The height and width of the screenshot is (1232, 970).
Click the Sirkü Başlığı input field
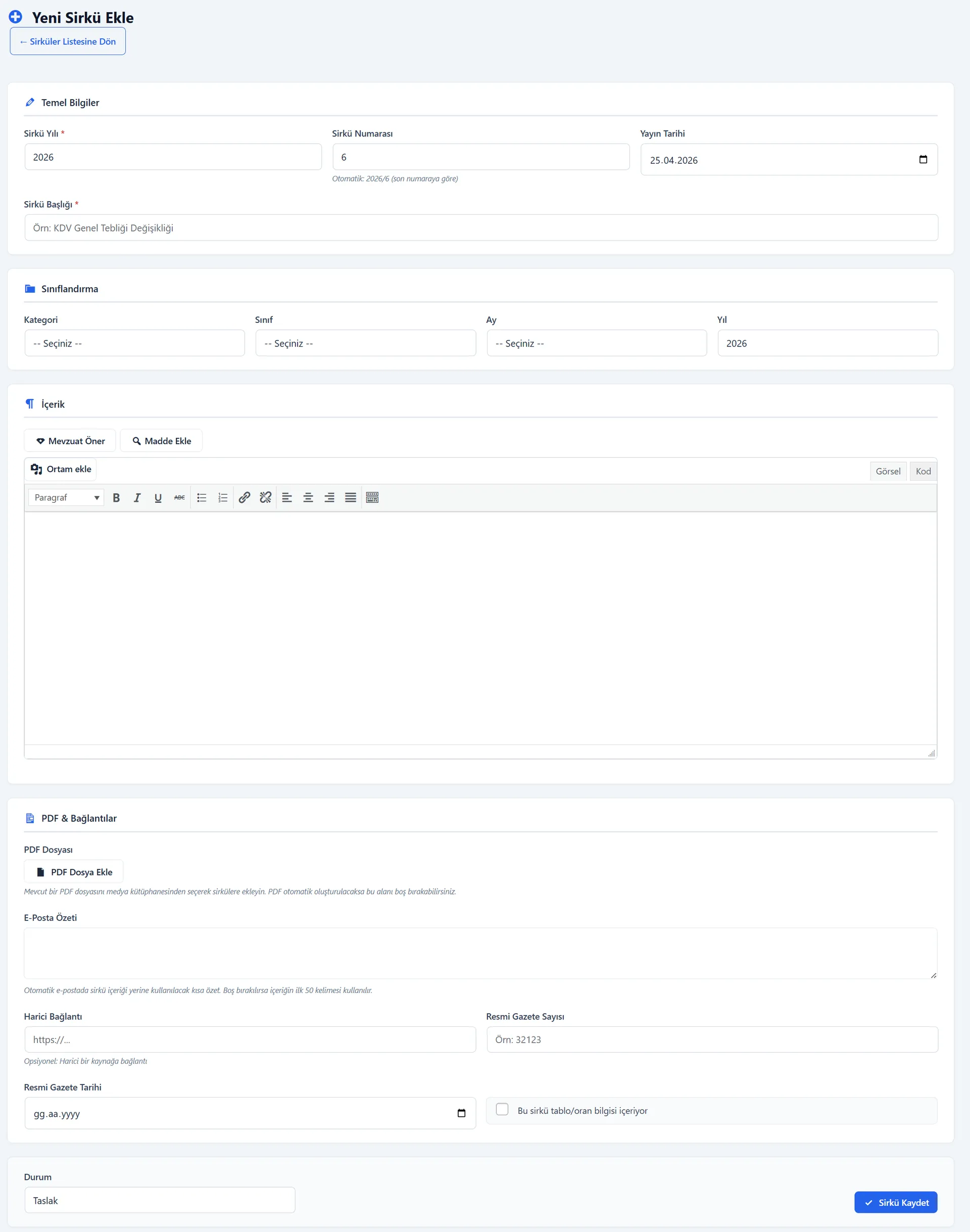481,228
